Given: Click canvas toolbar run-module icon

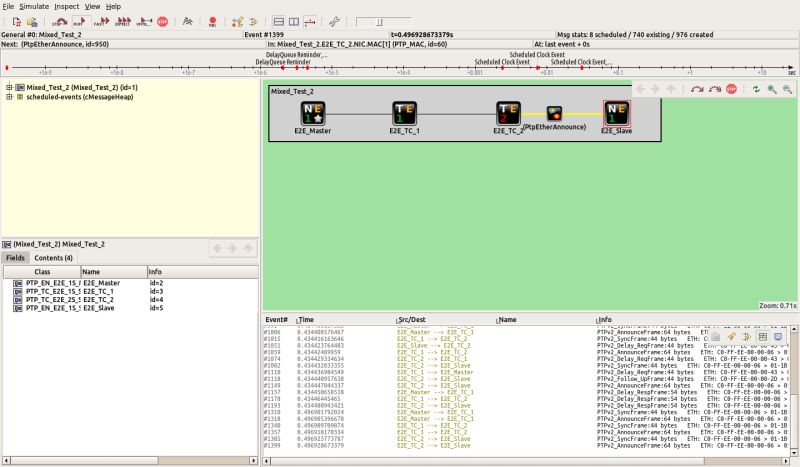Looking at the screenshot, I should (x=696, y=89).
